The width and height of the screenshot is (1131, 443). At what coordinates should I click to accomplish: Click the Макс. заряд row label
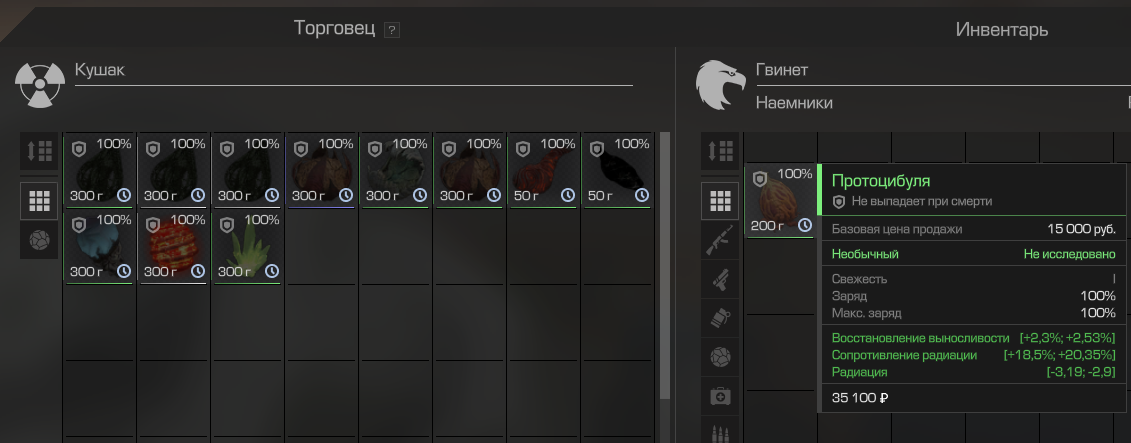point(866,313)
